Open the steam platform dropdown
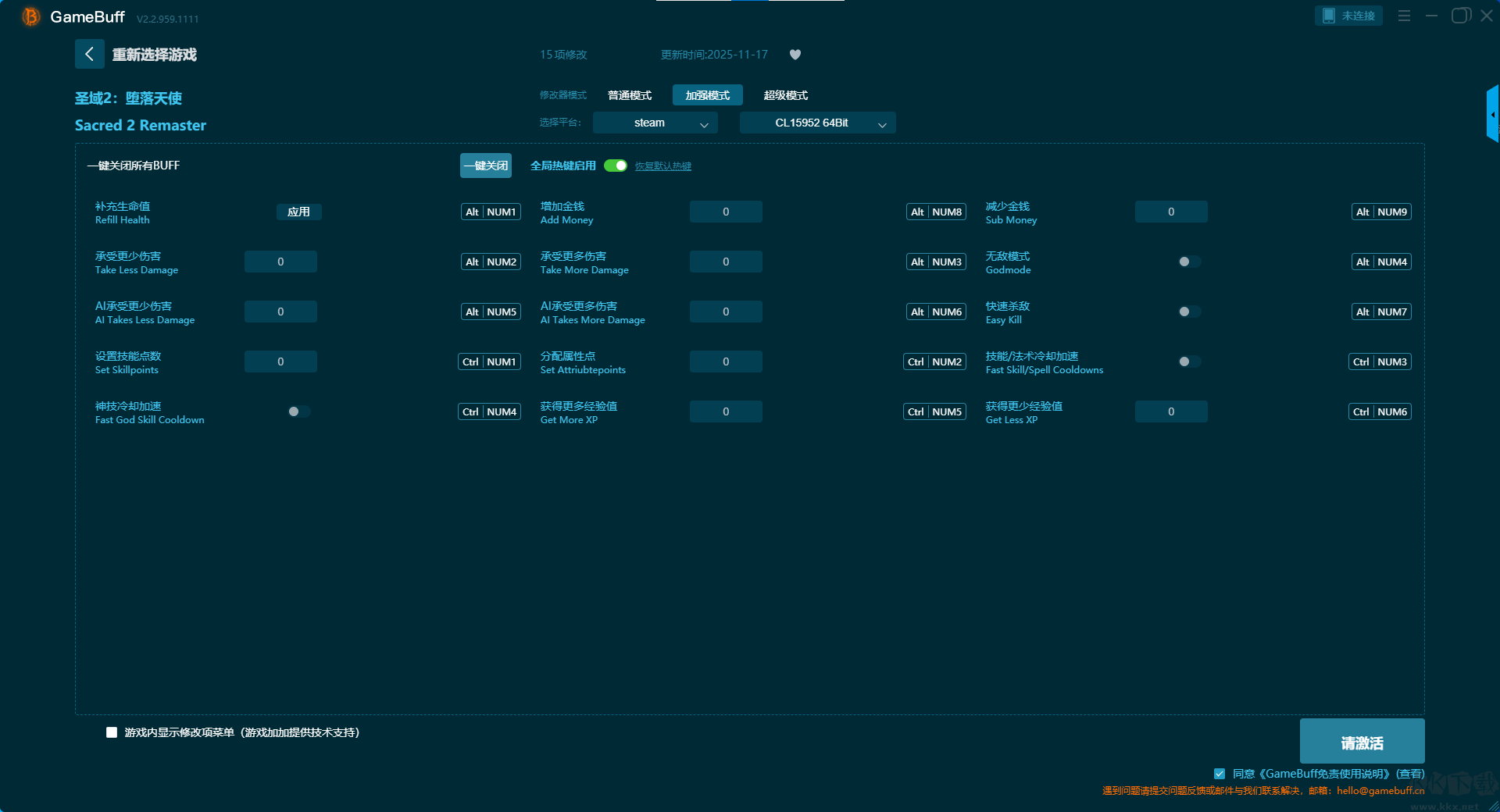This screenshot has width=1500, height=812. pyautogui.click(x=655, y=123)
